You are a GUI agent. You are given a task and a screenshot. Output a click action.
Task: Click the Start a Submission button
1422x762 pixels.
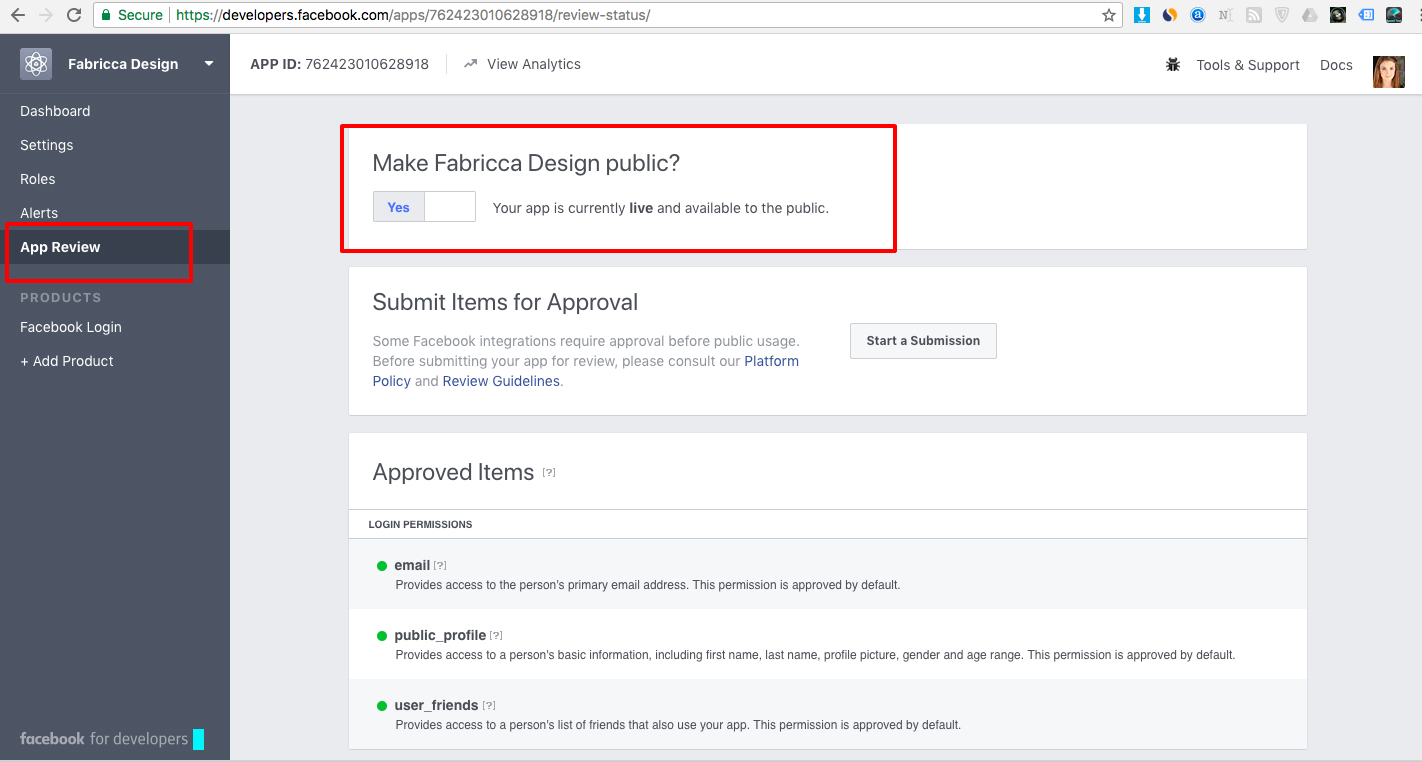coord(923,341)
